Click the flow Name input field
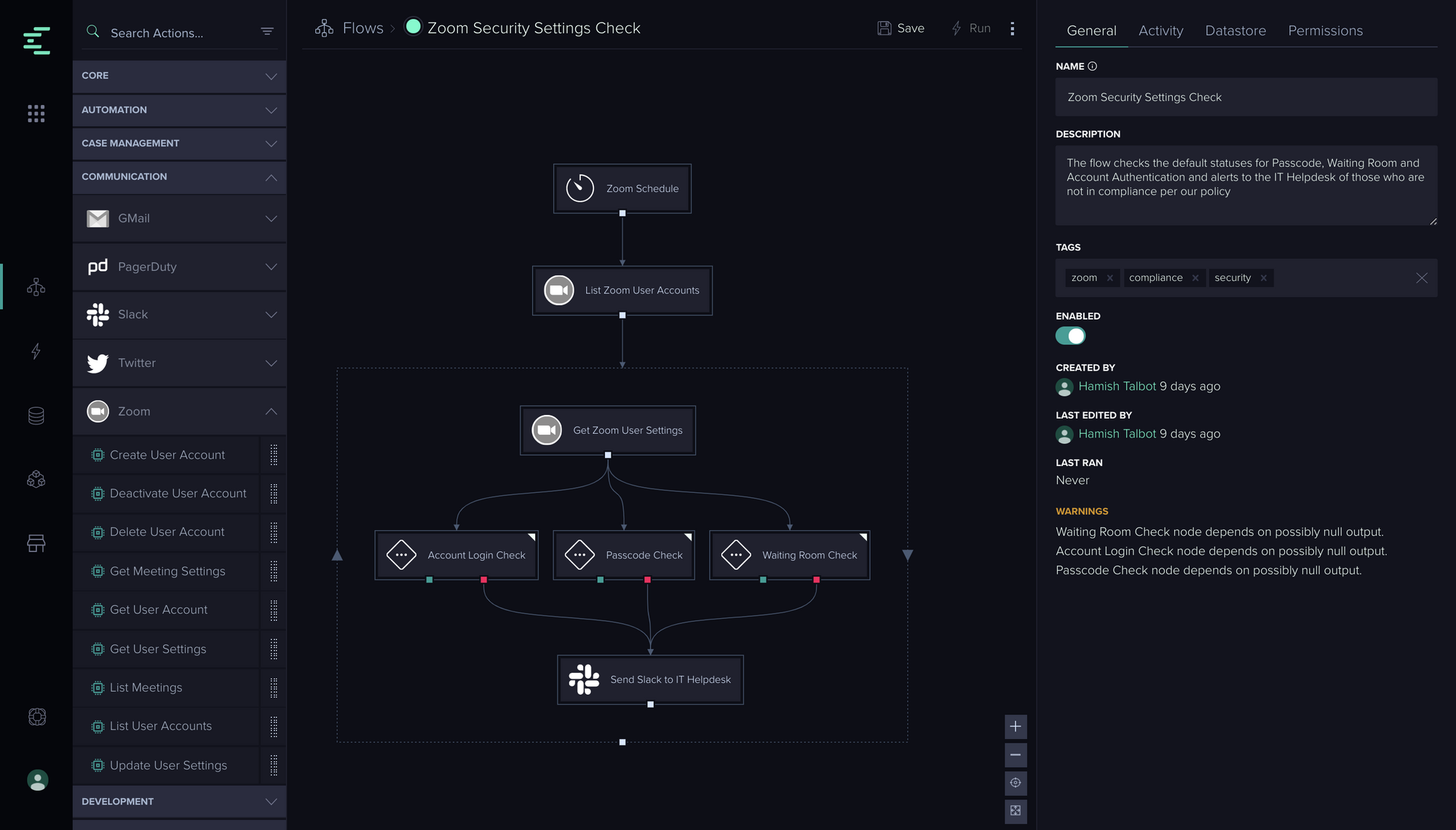The image size is (1456, 830). pyautogui.click(x=1246, y=98)
